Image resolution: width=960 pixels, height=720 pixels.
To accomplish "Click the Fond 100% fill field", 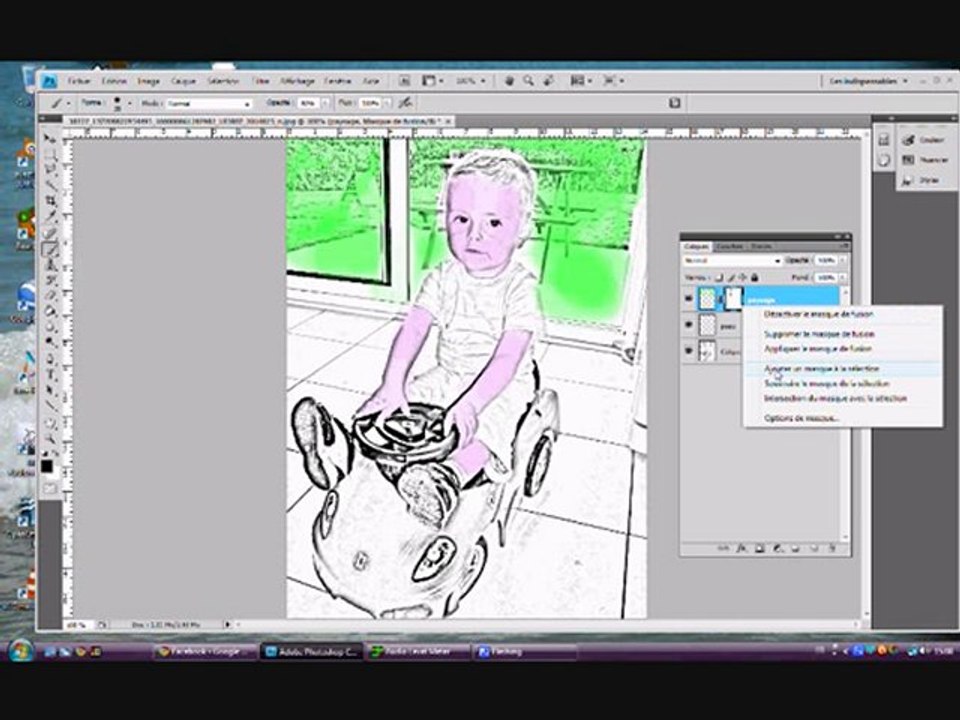I will click(826, 278).
